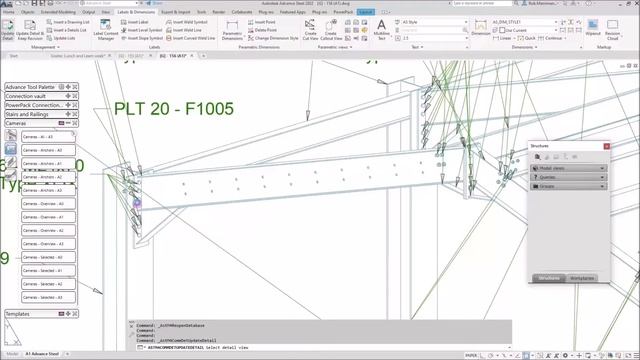640x360 pixels.
Task: Click the keyword search box in title bar
Action: [482, 3]
